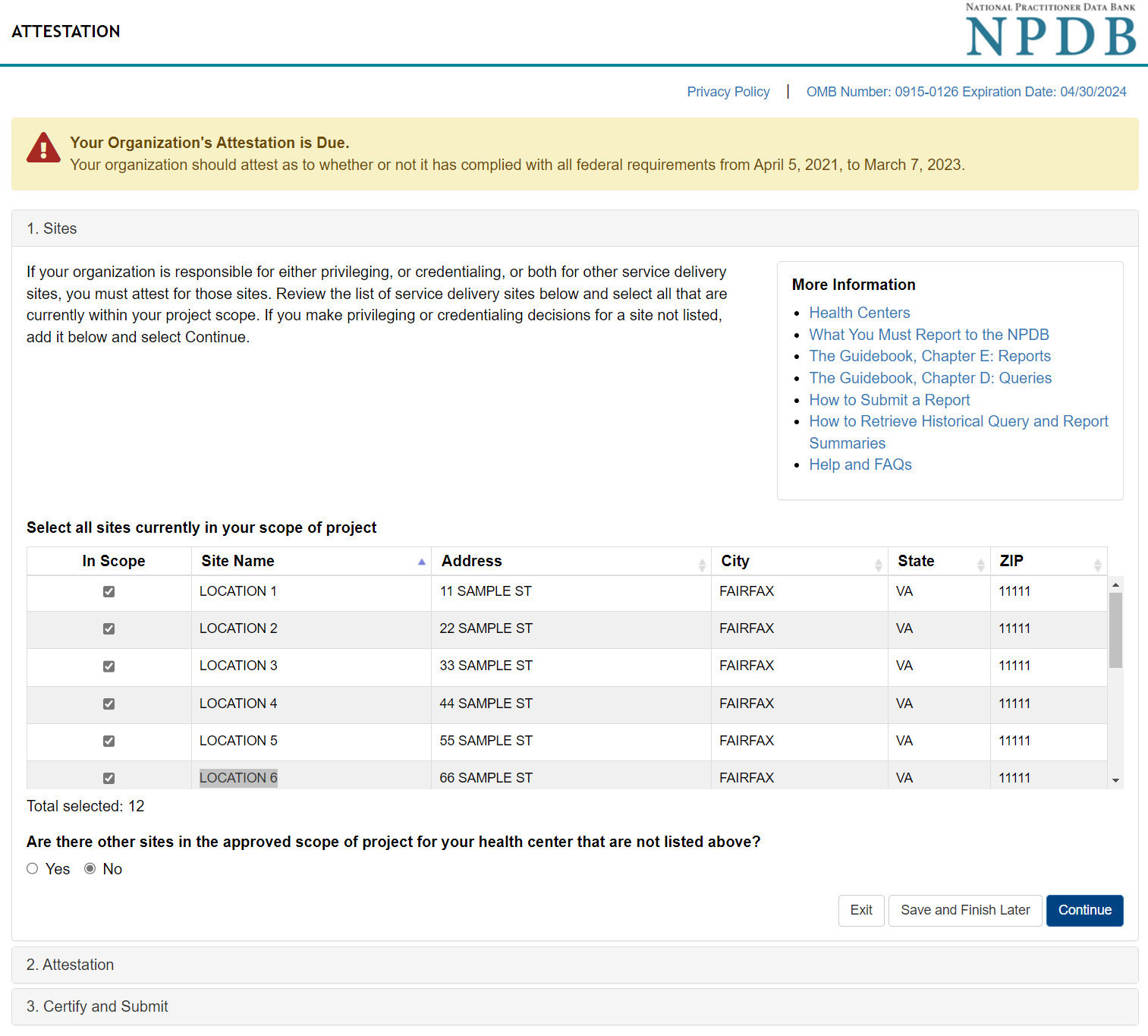Open How to Submit a Report link

point(889,400)
